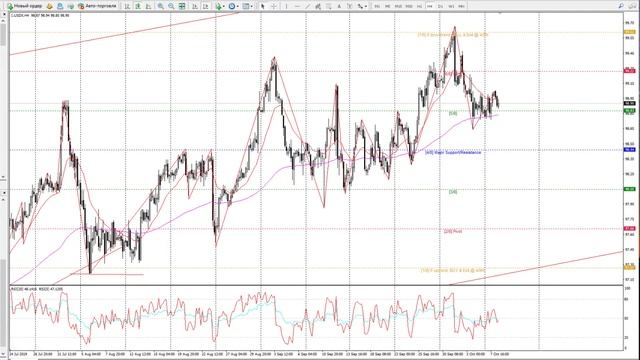Switch to the W1 timeframe
Screen dimensions: 640x360
click(451, 6)
